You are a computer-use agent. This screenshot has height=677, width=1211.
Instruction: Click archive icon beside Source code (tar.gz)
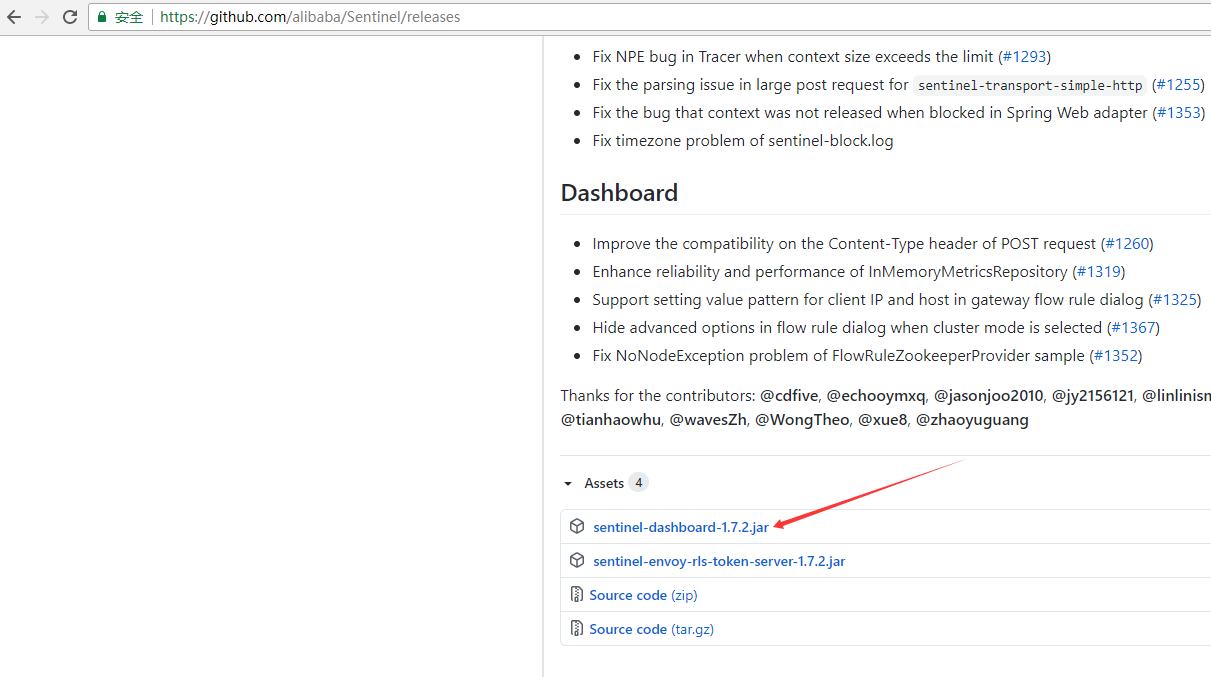[577, 628]
